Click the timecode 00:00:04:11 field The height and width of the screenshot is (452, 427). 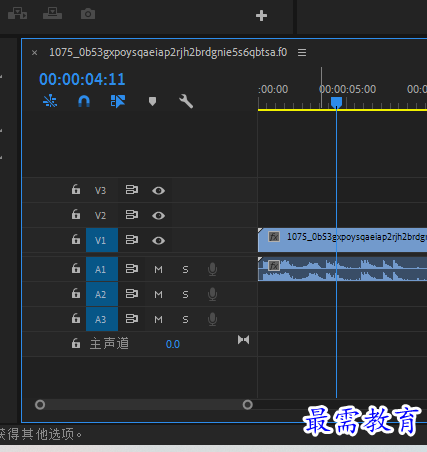82,79
